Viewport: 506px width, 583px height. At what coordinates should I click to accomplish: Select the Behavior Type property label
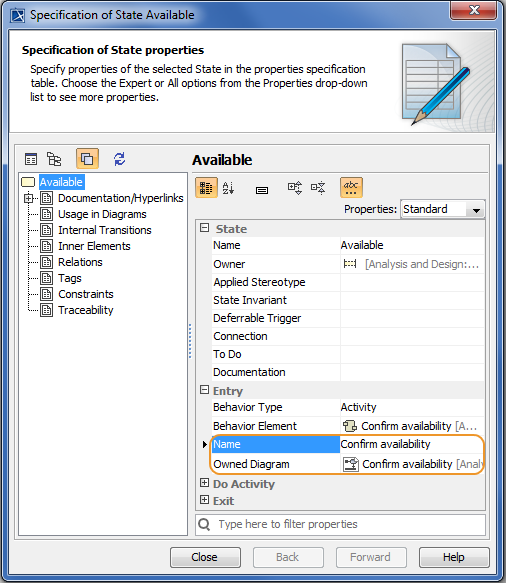pyautogui.click(x=248, y=407)
